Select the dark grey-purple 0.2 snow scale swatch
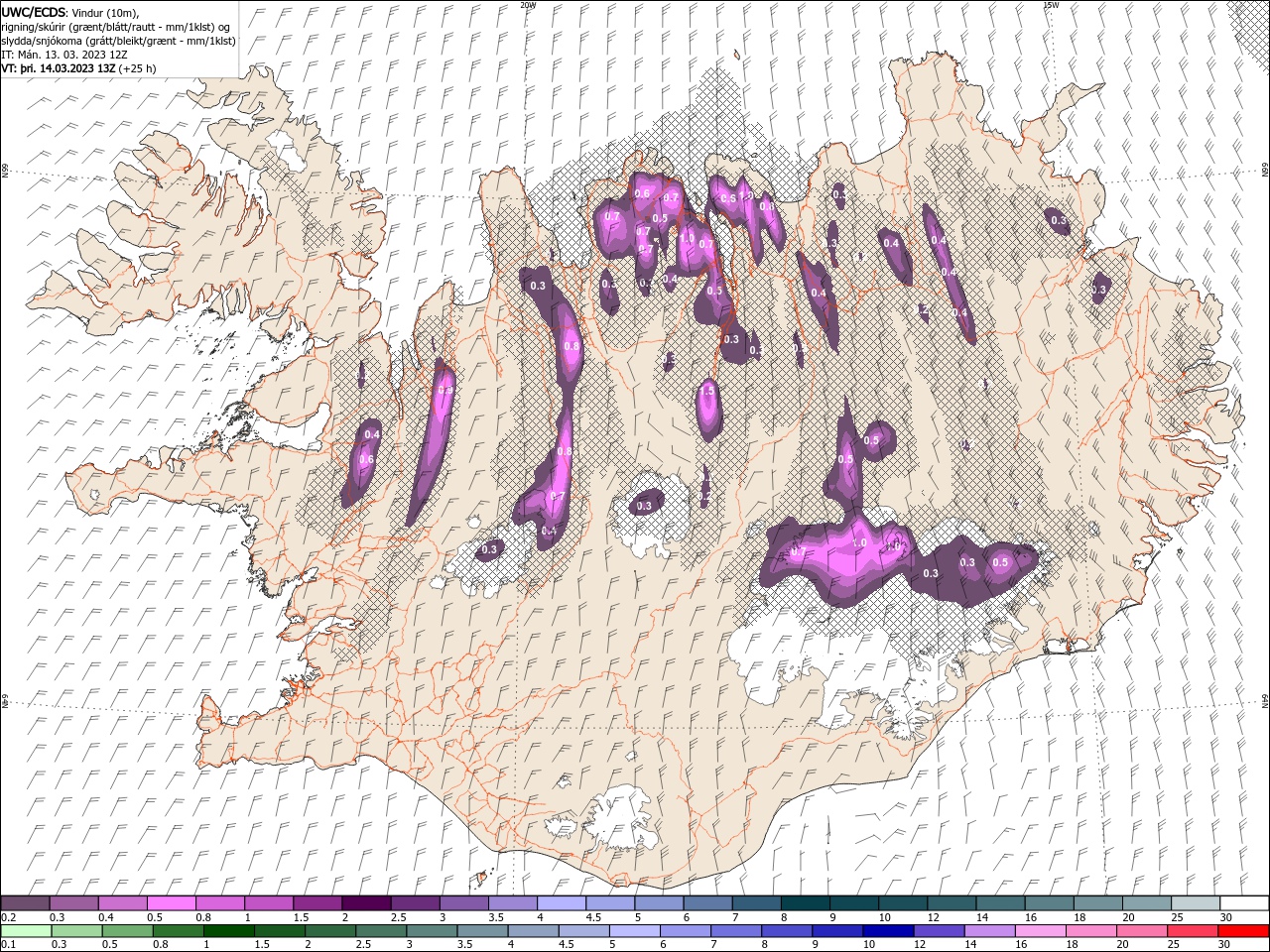The image size is (1270, 952). pyautogui.click(x=25, y=903)
